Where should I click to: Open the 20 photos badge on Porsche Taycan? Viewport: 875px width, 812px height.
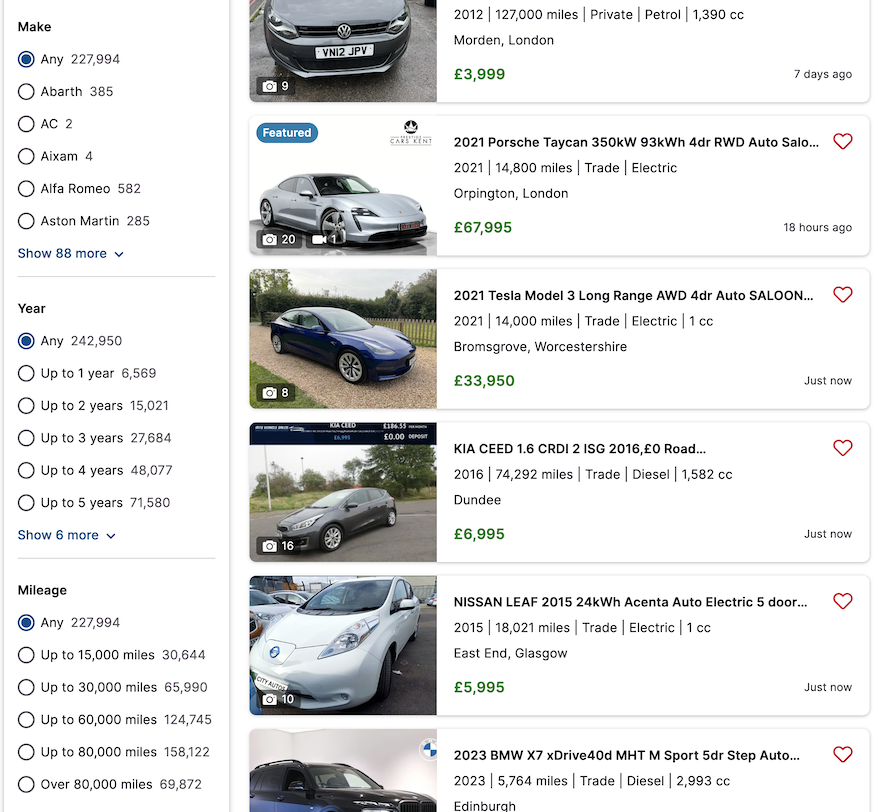[x=279, y=239]
